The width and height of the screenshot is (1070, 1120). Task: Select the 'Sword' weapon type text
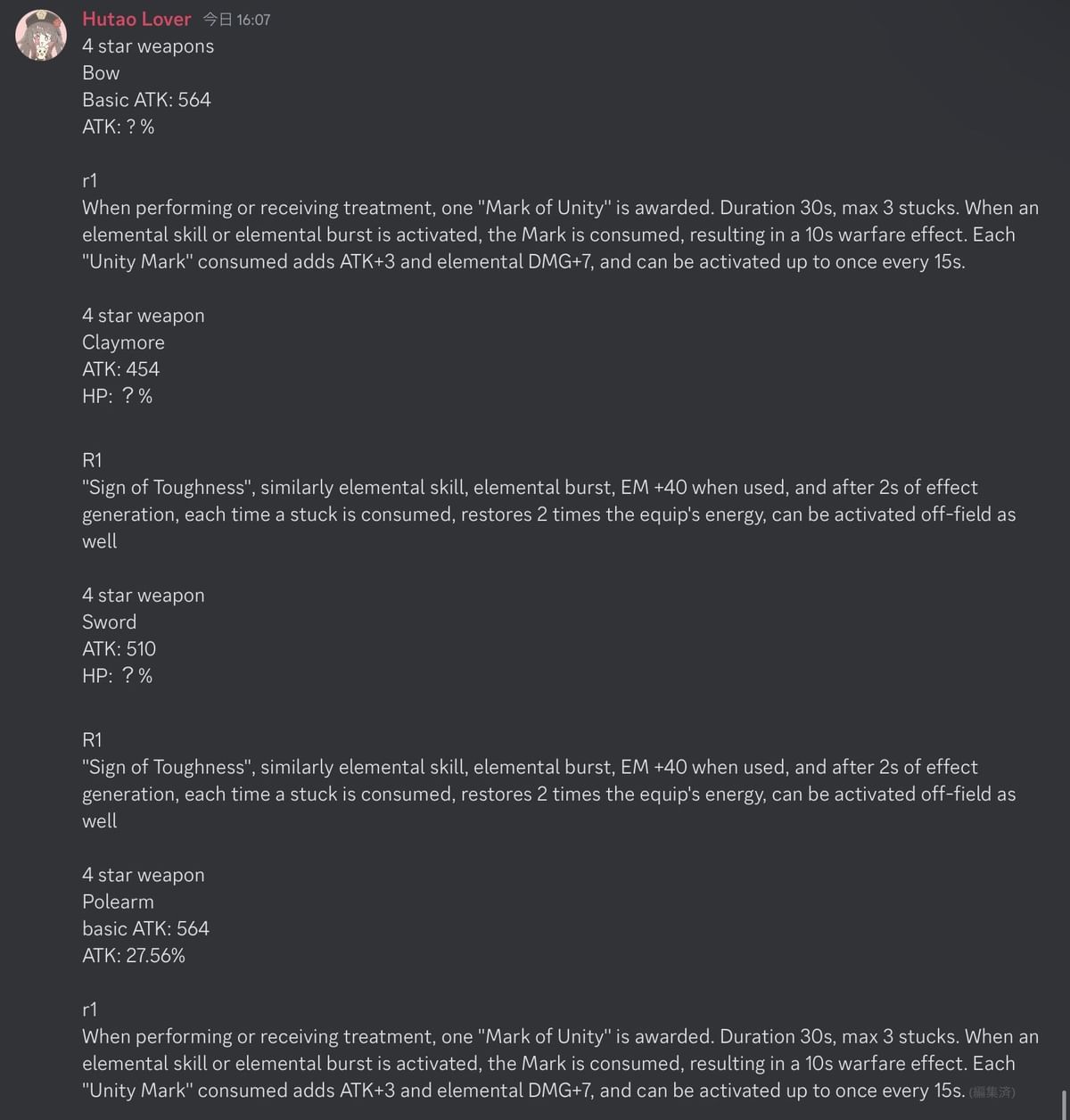coord(109,622)
